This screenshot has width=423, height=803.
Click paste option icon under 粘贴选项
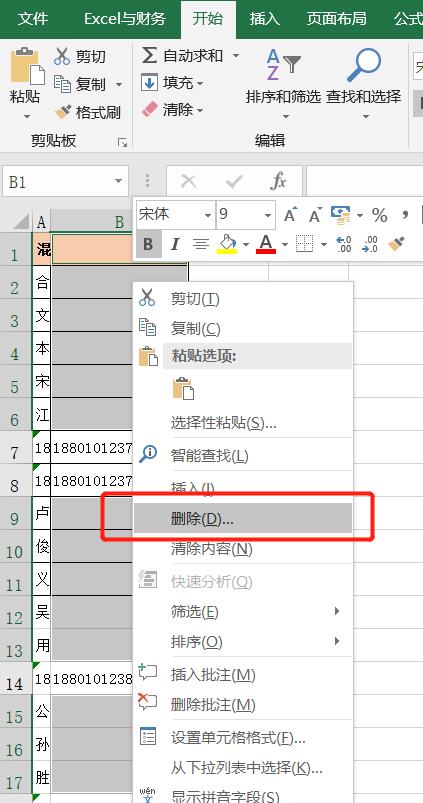click(x=183, y=389)
